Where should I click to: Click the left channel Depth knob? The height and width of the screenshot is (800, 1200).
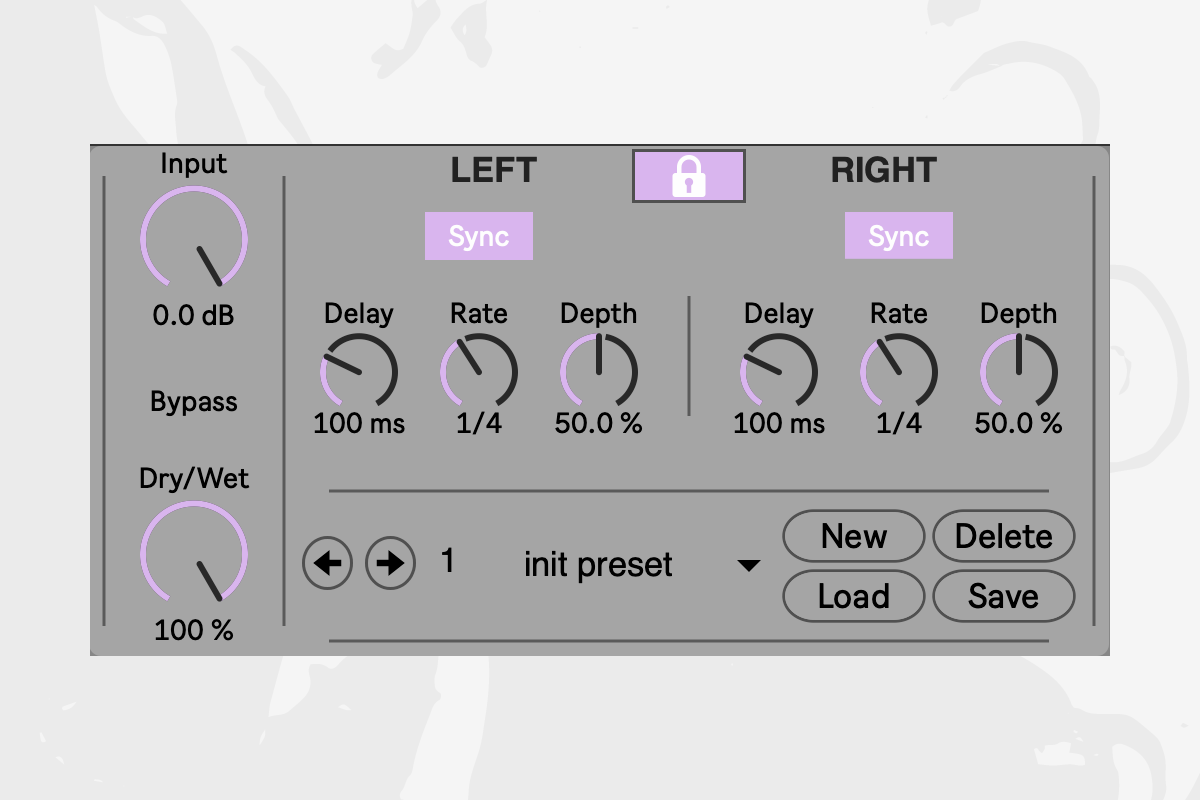tap(598, 371)
